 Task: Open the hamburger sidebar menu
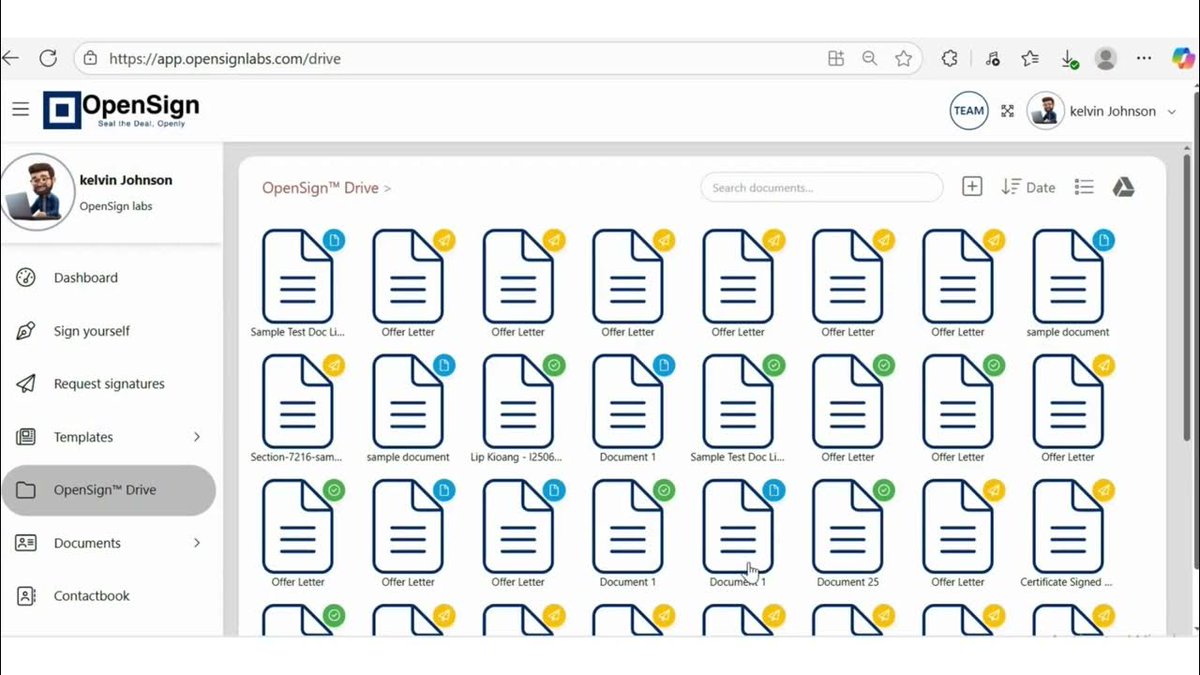coord(20,110)
